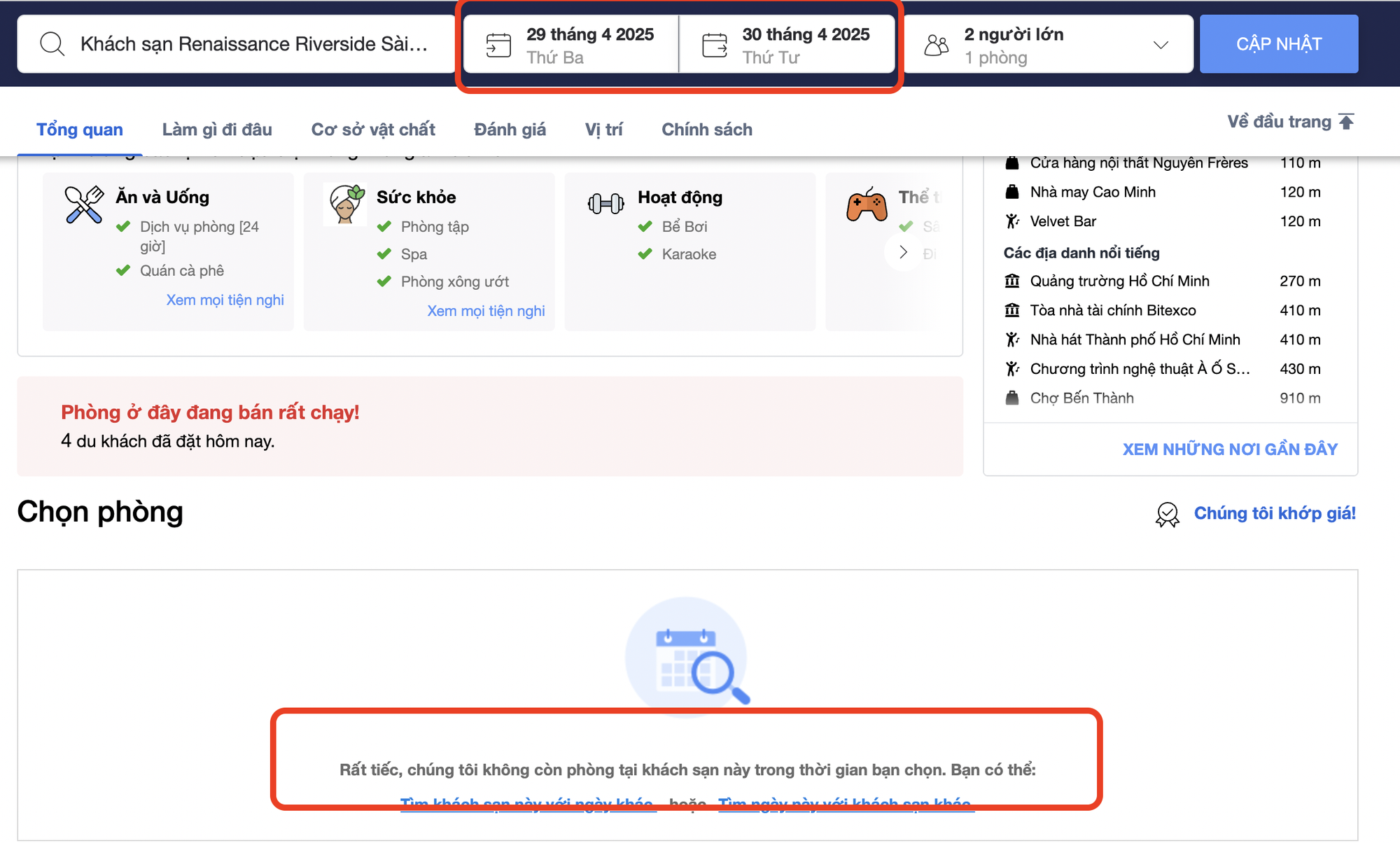Click the Ăn và Uống fork-knife icon
Image resolution: width=1400 pixels, height=843 pixels.
click(84, 204)
